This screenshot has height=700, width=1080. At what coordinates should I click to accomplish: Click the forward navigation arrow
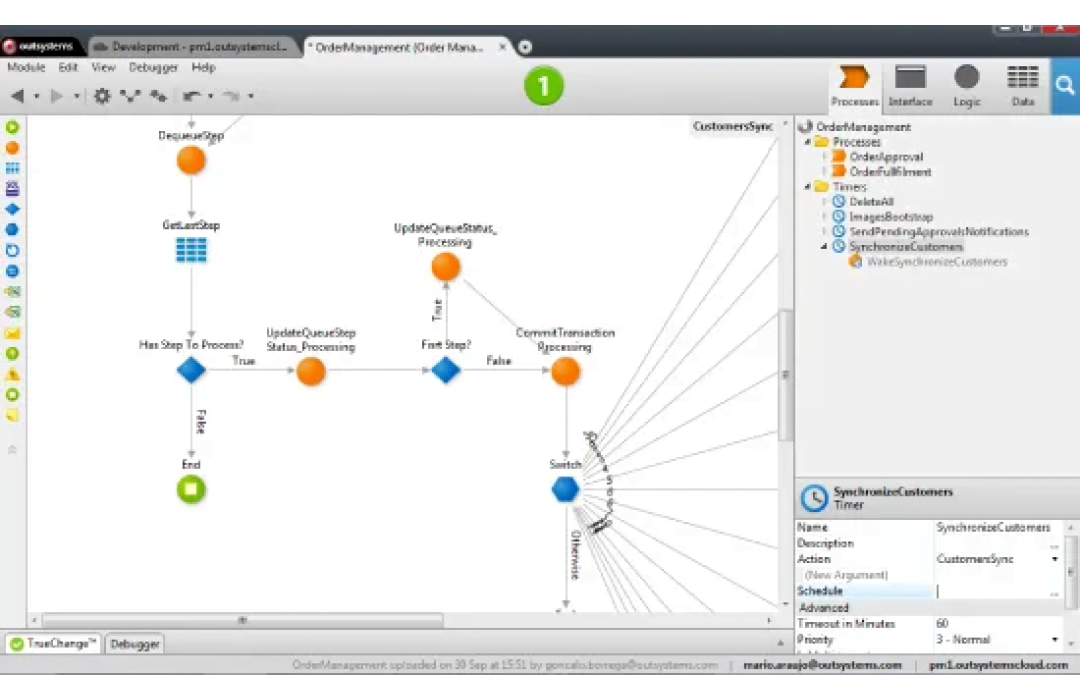[57, 96]
